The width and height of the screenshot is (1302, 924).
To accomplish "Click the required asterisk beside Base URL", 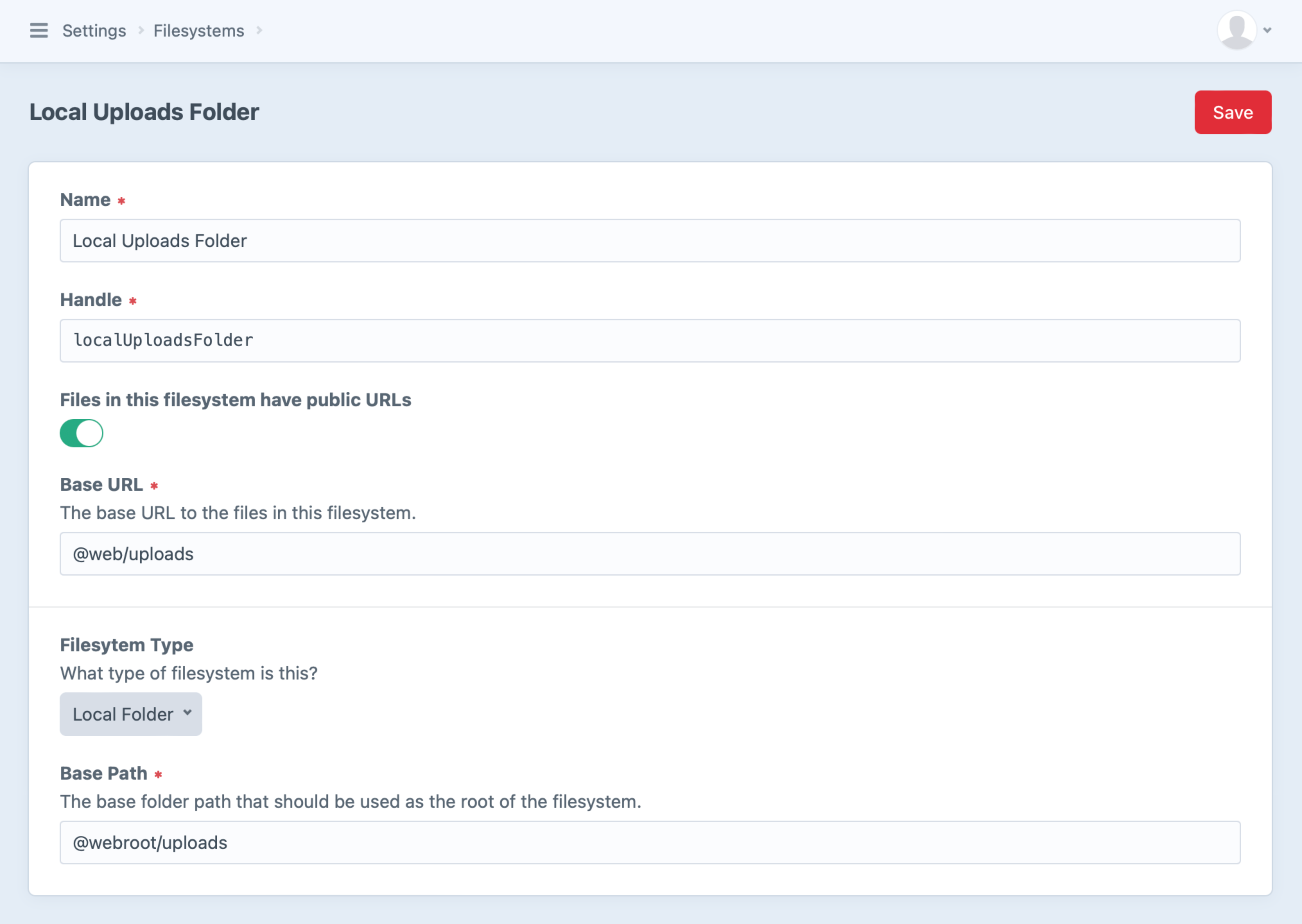I will [154, 485].
